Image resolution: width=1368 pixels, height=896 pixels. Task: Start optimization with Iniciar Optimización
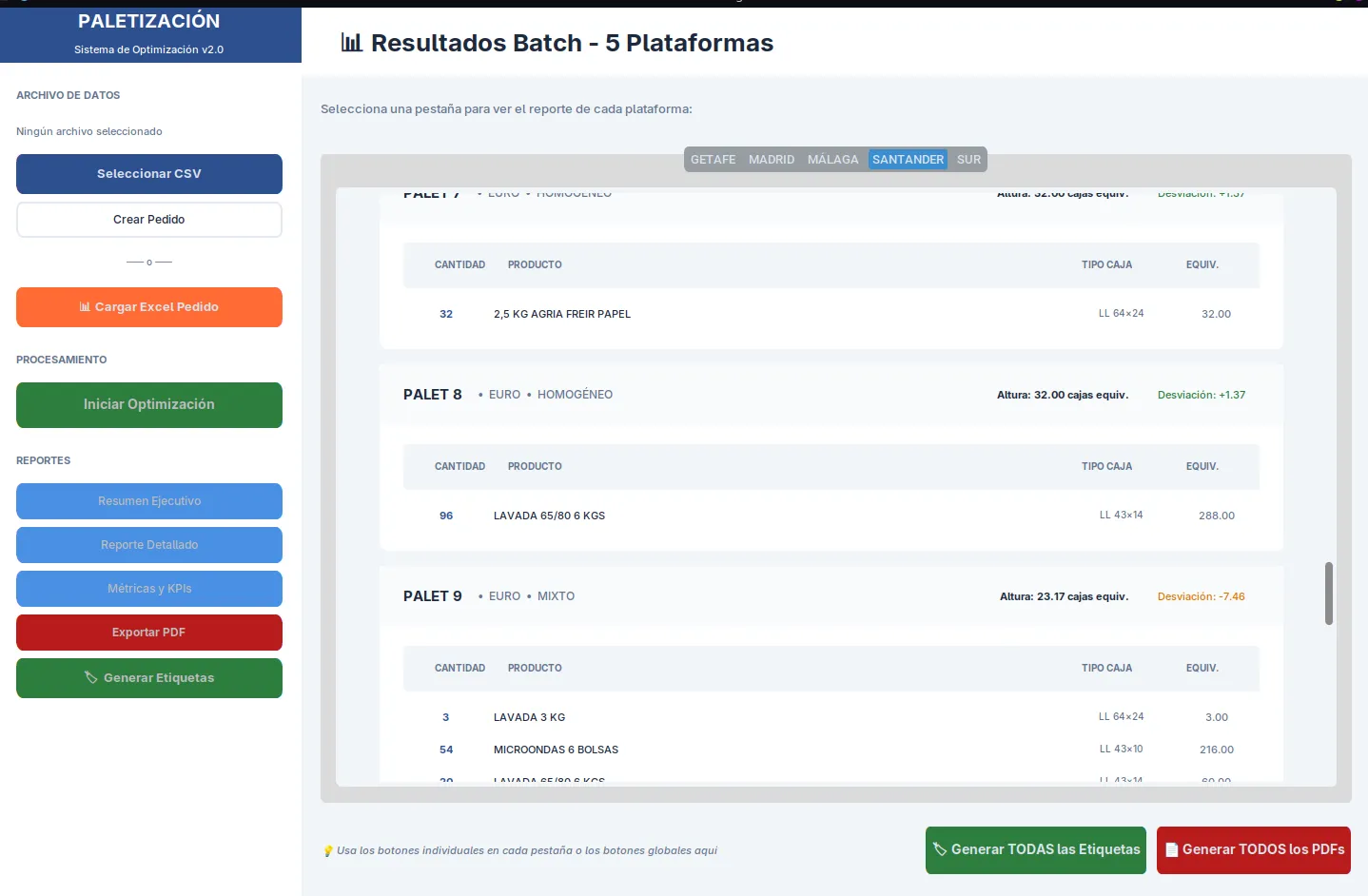pos(148,404)
